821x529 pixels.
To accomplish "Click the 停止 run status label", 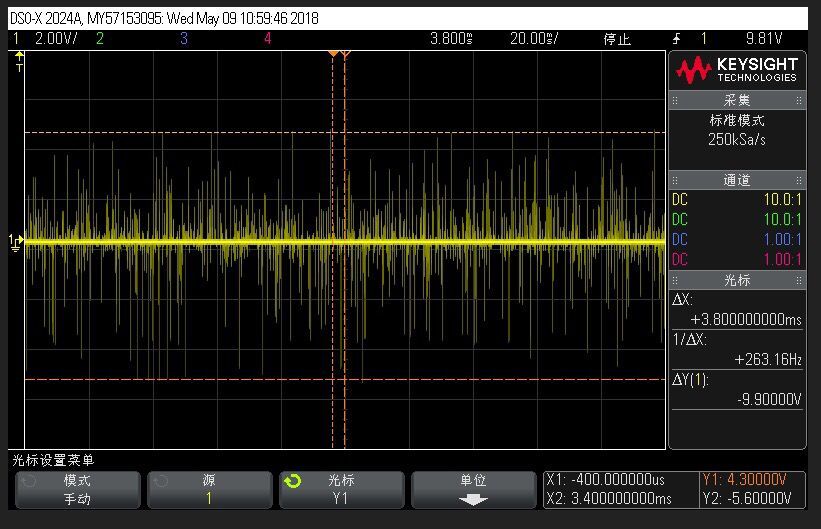I will coord(617,39).
